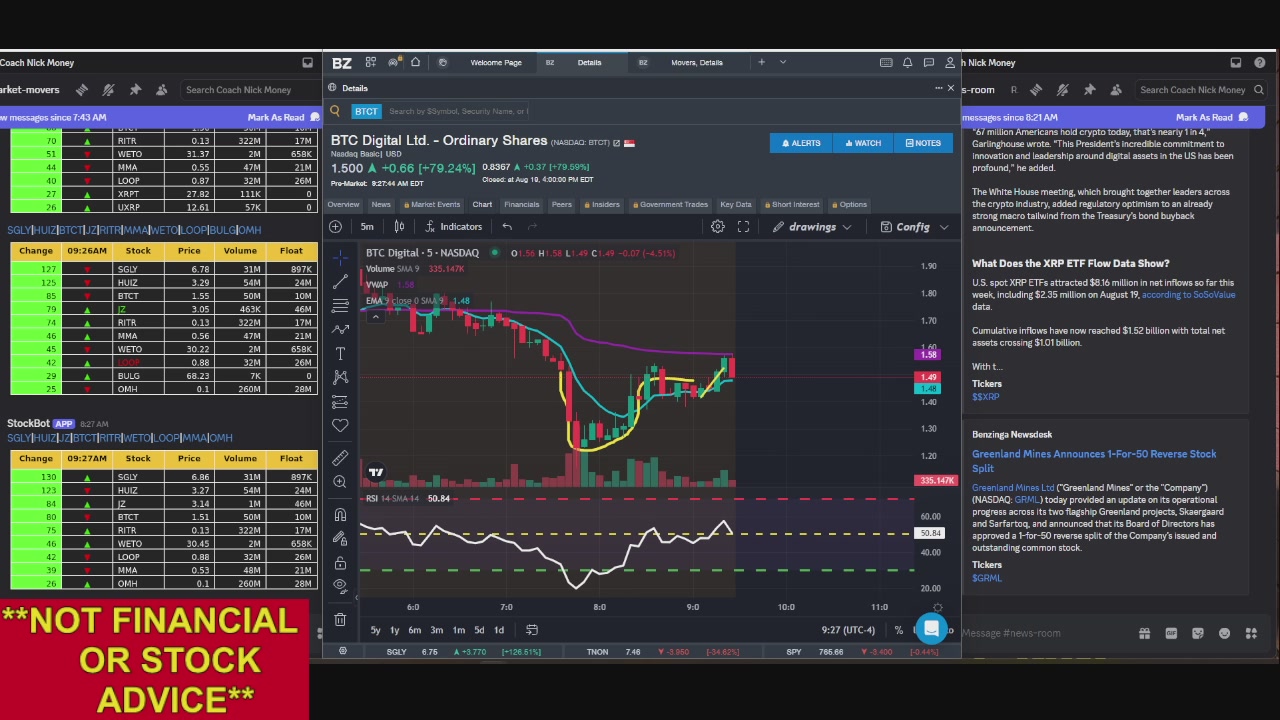Open workspace tabs dropdown arrow

click(x=783, y=62)
